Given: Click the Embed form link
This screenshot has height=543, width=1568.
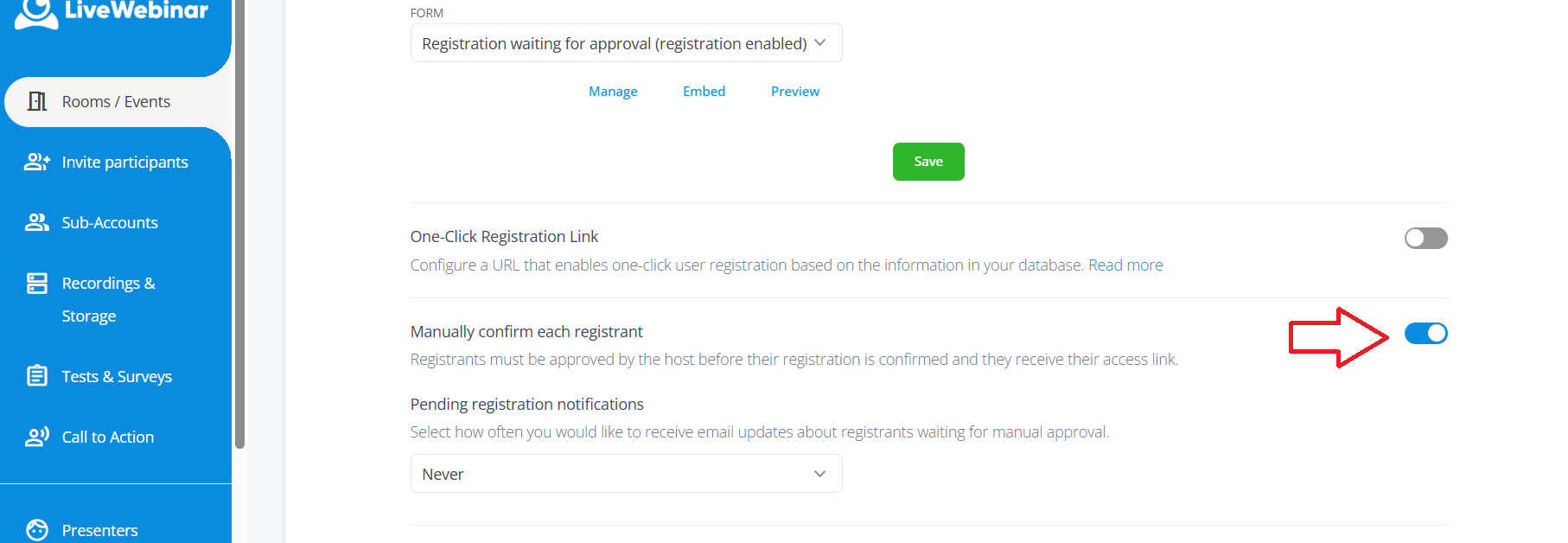Looking at the screenshot, I should pos(704,92).
